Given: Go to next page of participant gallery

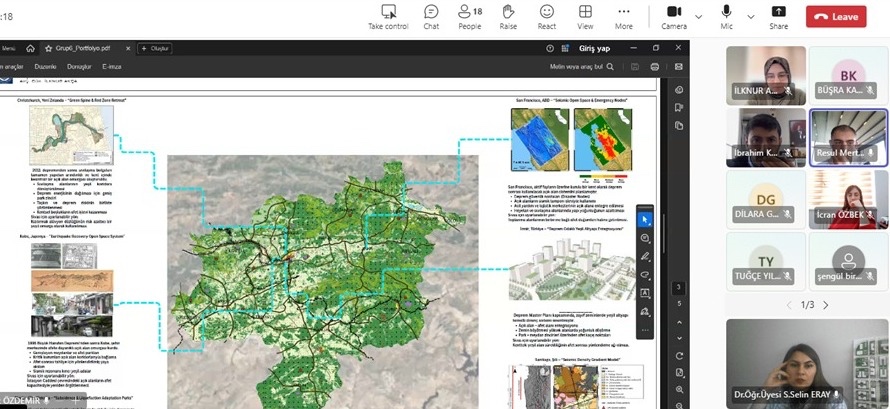Looking at the screenshot, I should coord(825,305).
